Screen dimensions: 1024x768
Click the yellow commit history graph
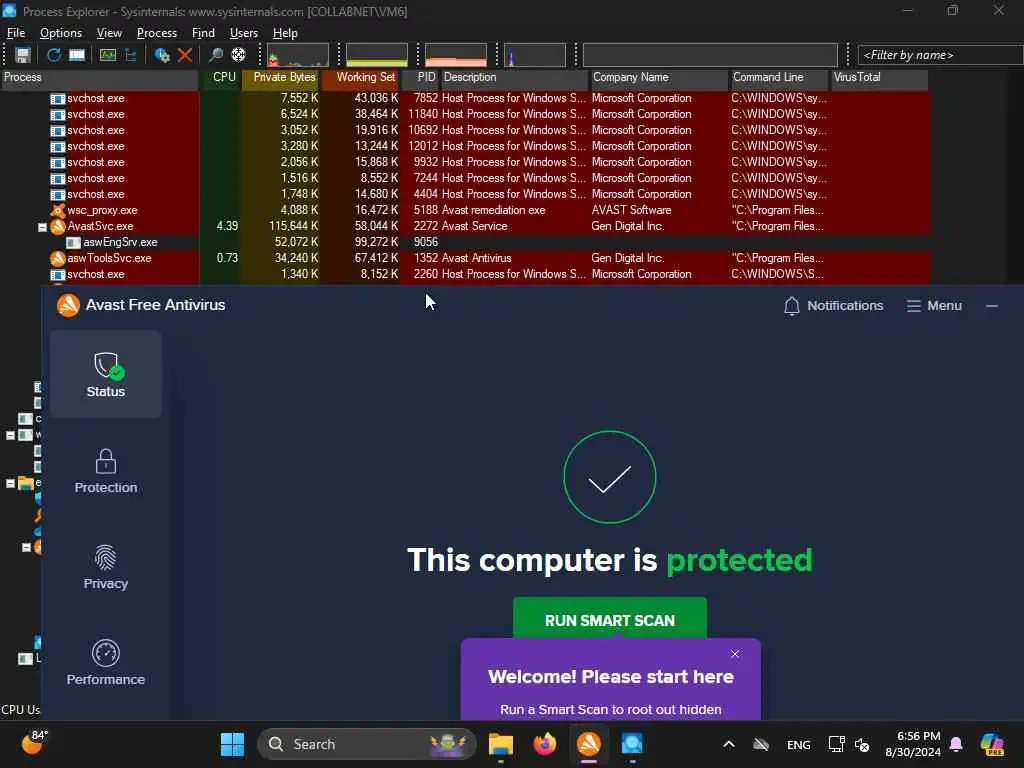pyautogui.click(x=377, y=55)
